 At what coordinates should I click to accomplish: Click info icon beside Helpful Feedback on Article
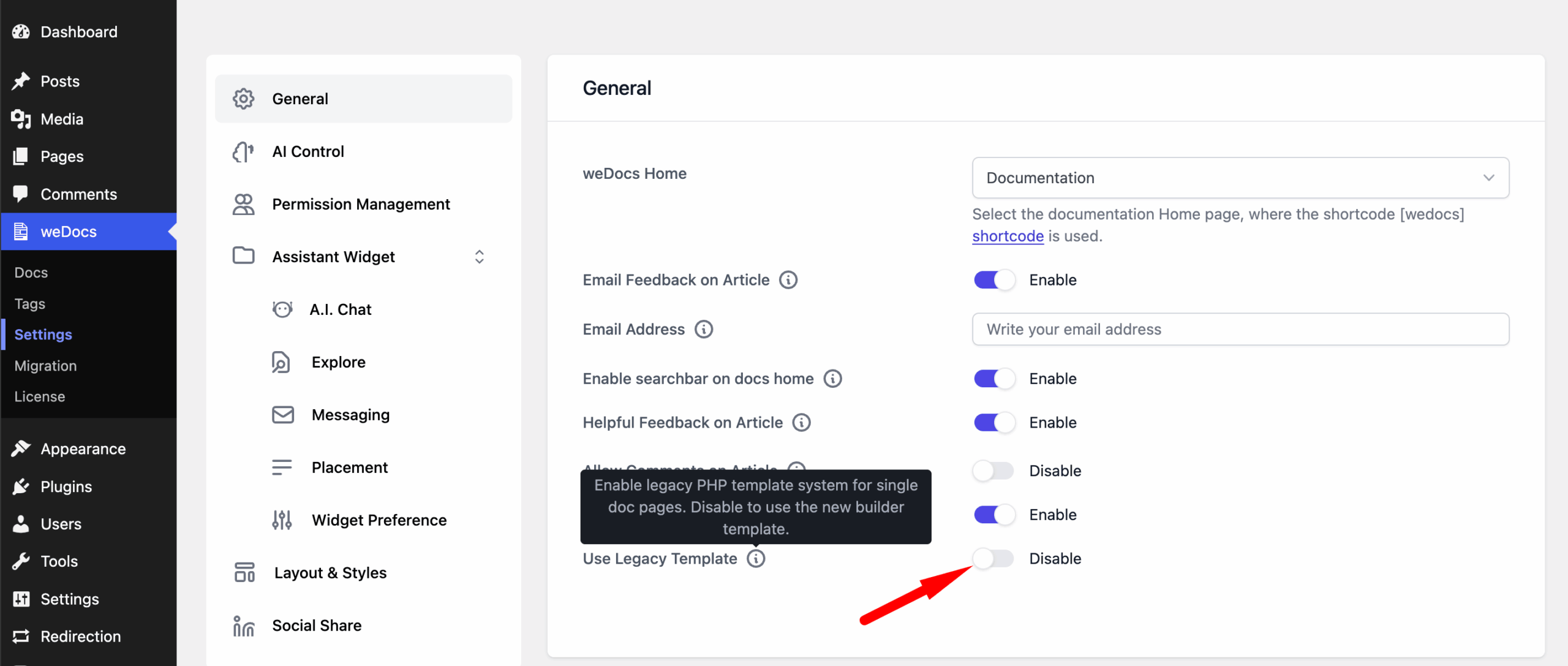tap(801, 423)
